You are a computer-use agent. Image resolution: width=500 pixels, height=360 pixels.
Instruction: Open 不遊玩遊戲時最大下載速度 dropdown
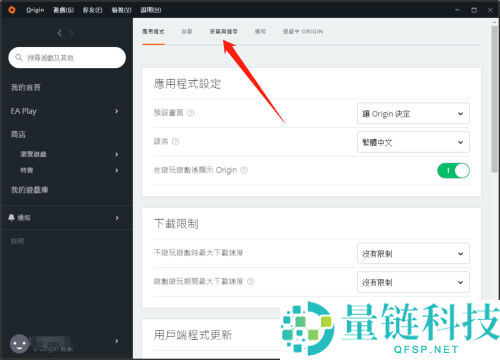413,254
